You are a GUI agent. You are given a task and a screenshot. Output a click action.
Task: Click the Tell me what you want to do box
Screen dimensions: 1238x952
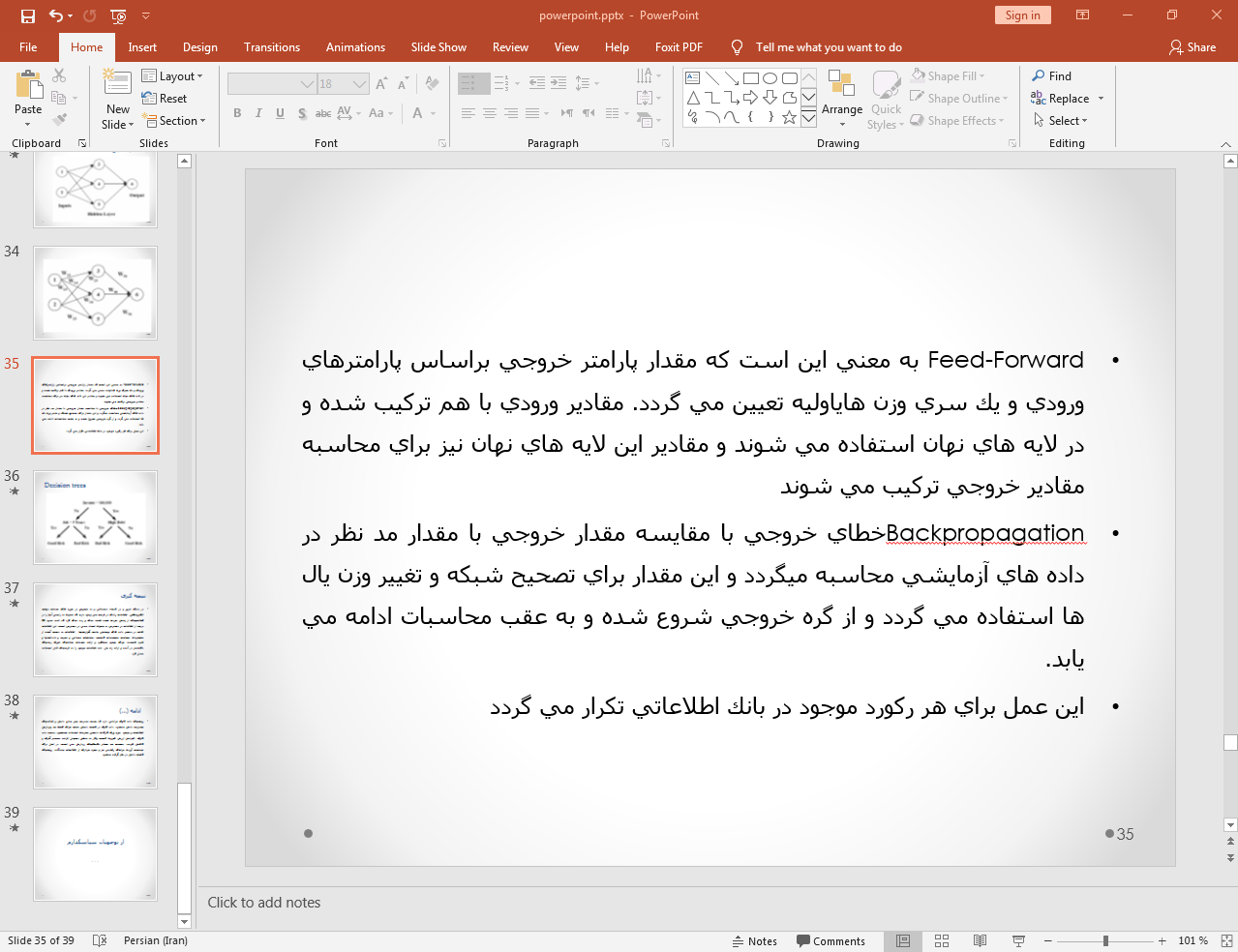pos(829,47)
